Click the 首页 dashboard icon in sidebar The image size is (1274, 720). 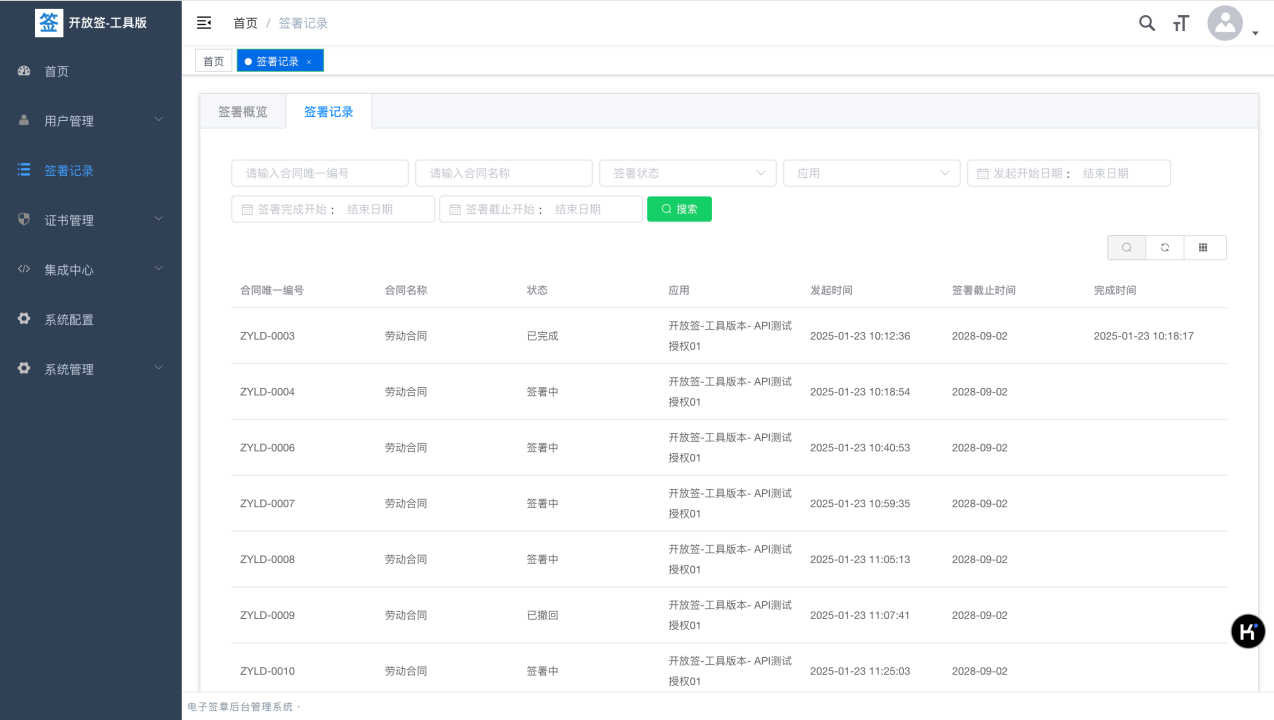[x=24, y=71]
